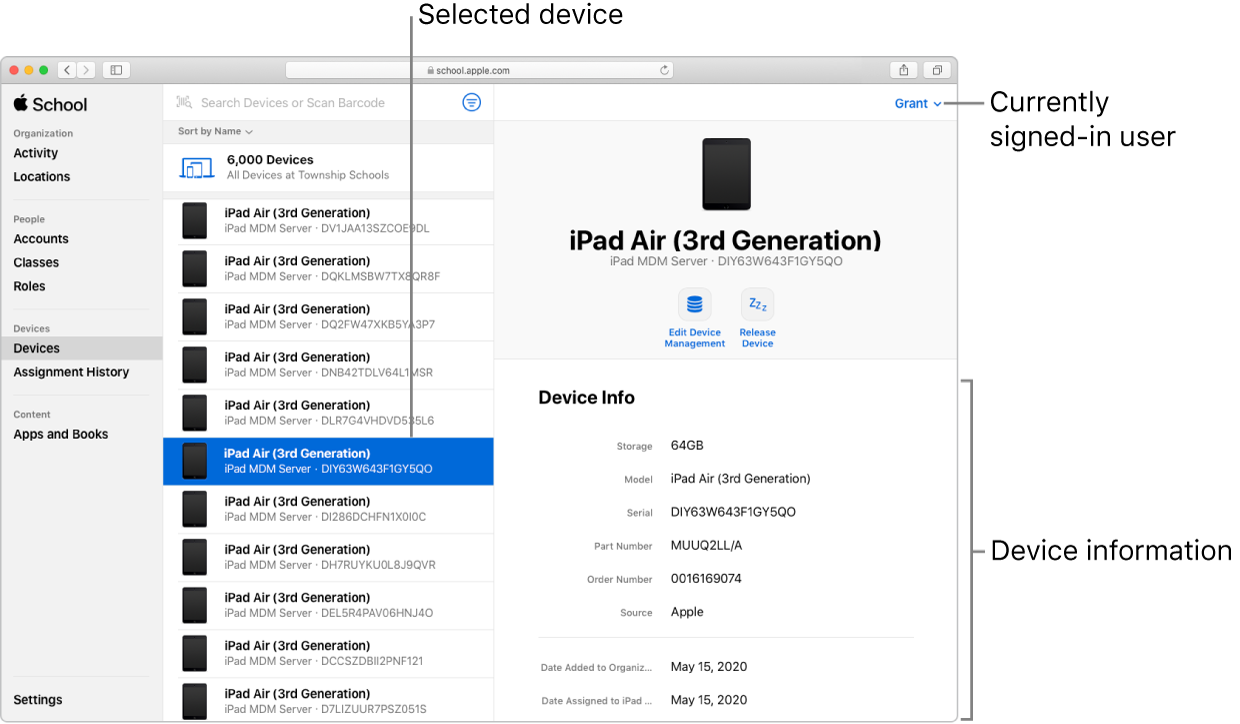
Task: Show all tabs overview in Safari
Action: tap(937, 70)
